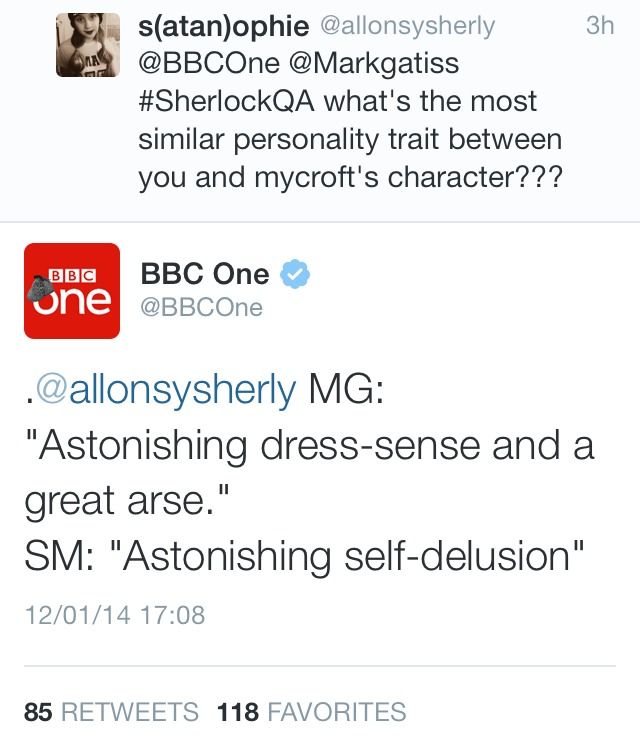
Task: View the 118 Favorites list
Action: [x=311, y=712]
